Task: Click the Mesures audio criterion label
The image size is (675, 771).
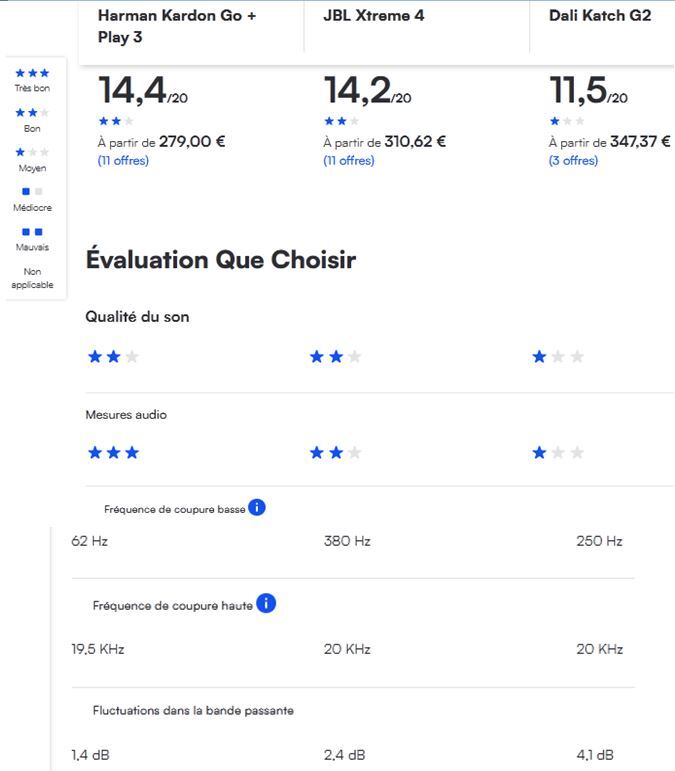Action: (126, 415)
